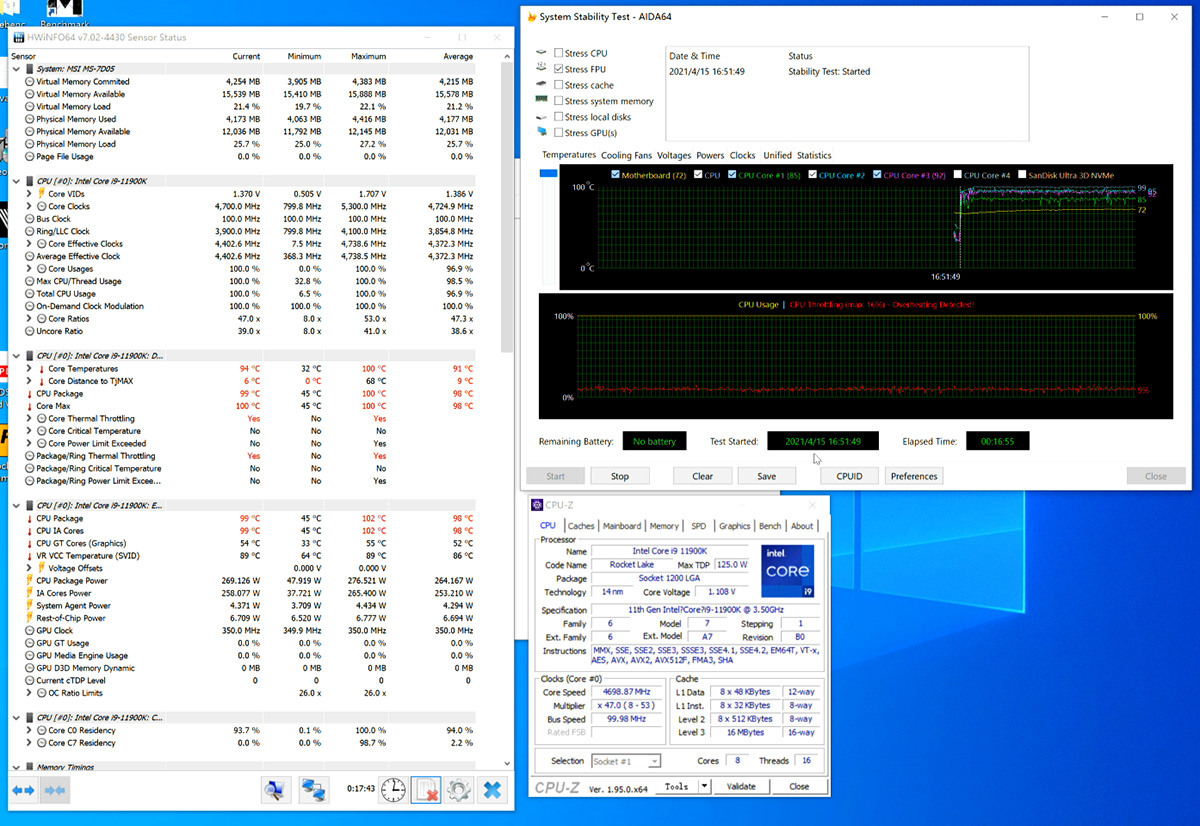Click the HWiNFO reset sheet with red X icon
This screenshot has width=1200, height=826.
(x=426, y=790)
